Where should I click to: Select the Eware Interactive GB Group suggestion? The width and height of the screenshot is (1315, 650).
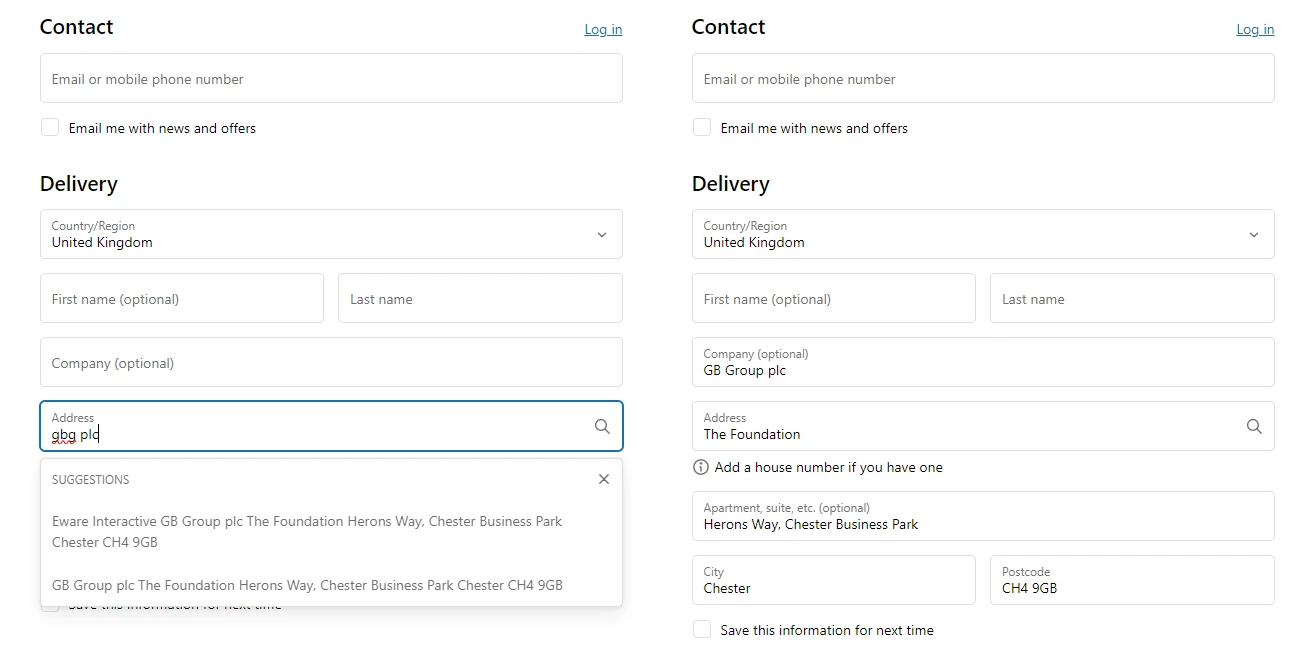point(307,532)
